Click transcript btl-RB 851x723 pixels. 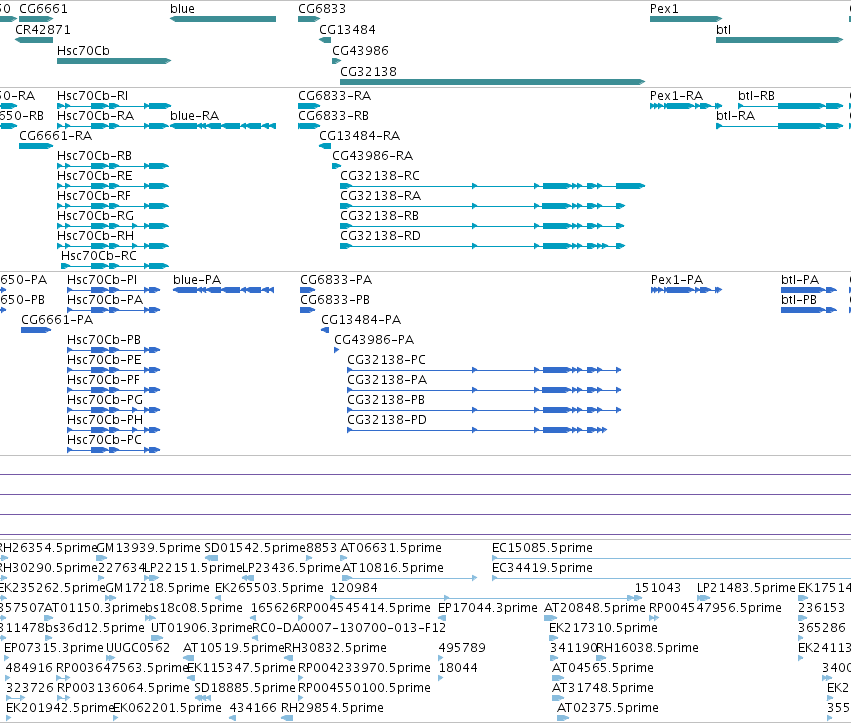(x=790, y=106)
